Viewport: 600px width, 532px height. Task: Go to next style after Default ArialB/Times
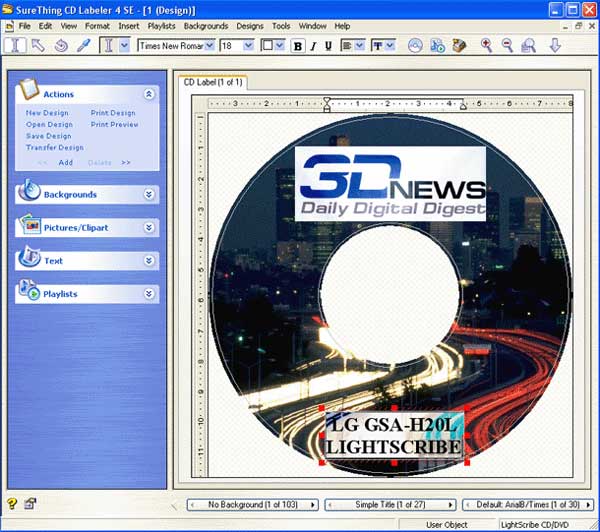click(588, 505)
